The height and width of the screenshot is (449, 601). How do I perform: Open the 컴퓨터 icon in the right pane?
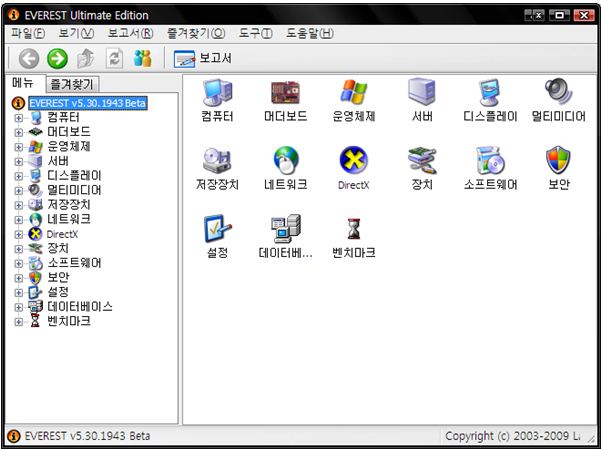click(x=217, y=93)
